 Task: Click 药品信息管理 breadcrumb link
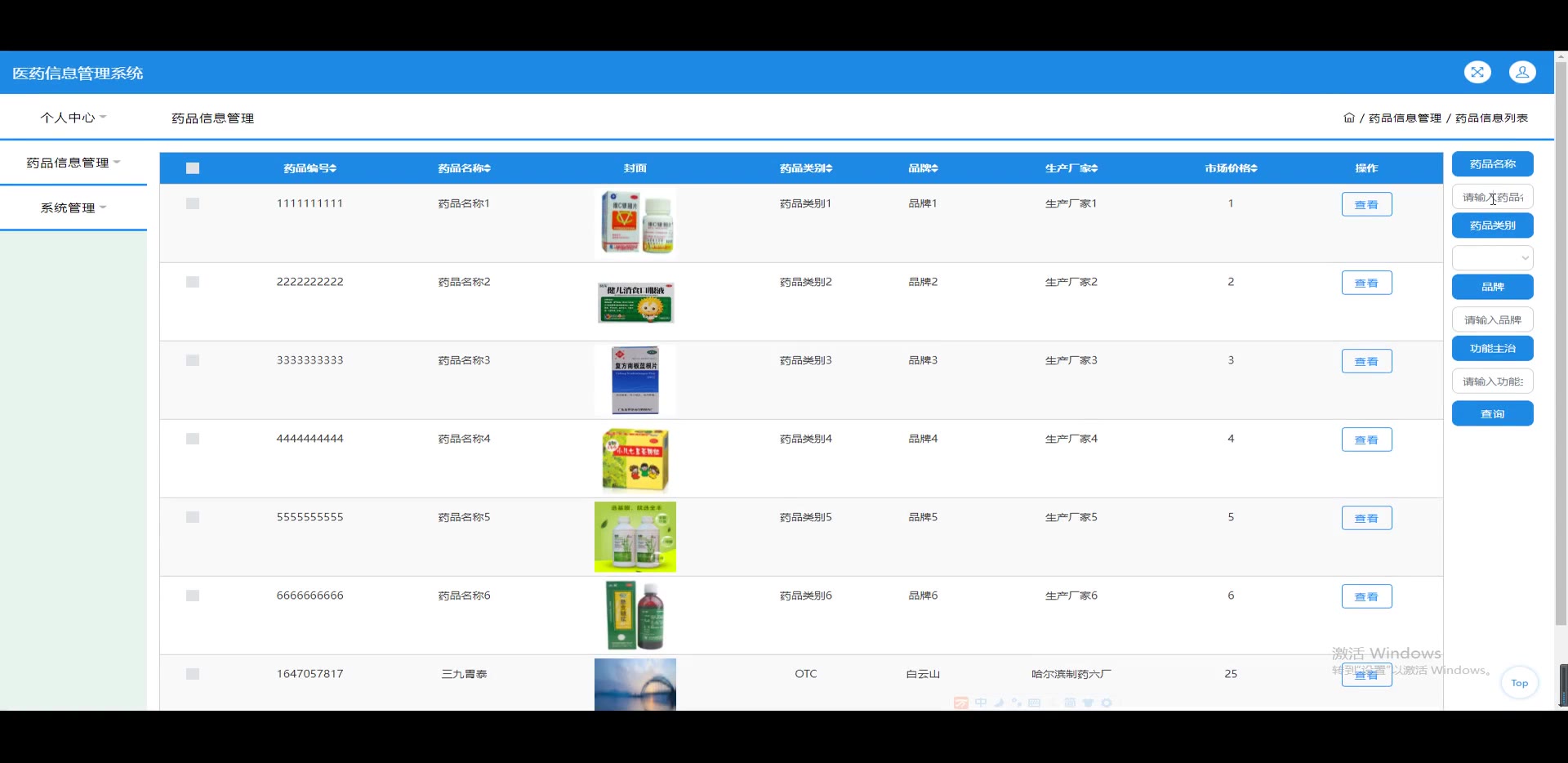1405,118
